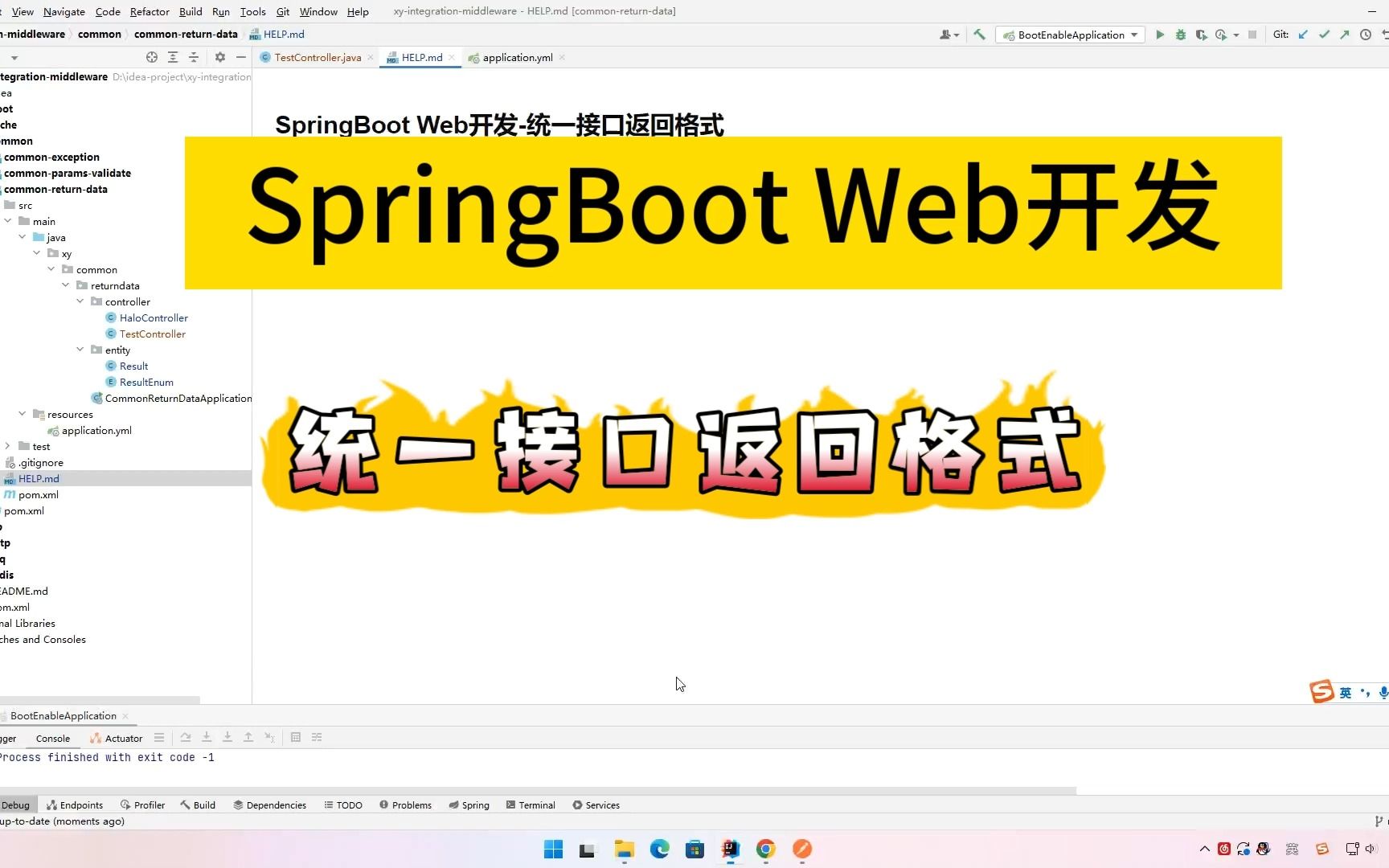Open the Refactor menu

[x=150, y=11]
